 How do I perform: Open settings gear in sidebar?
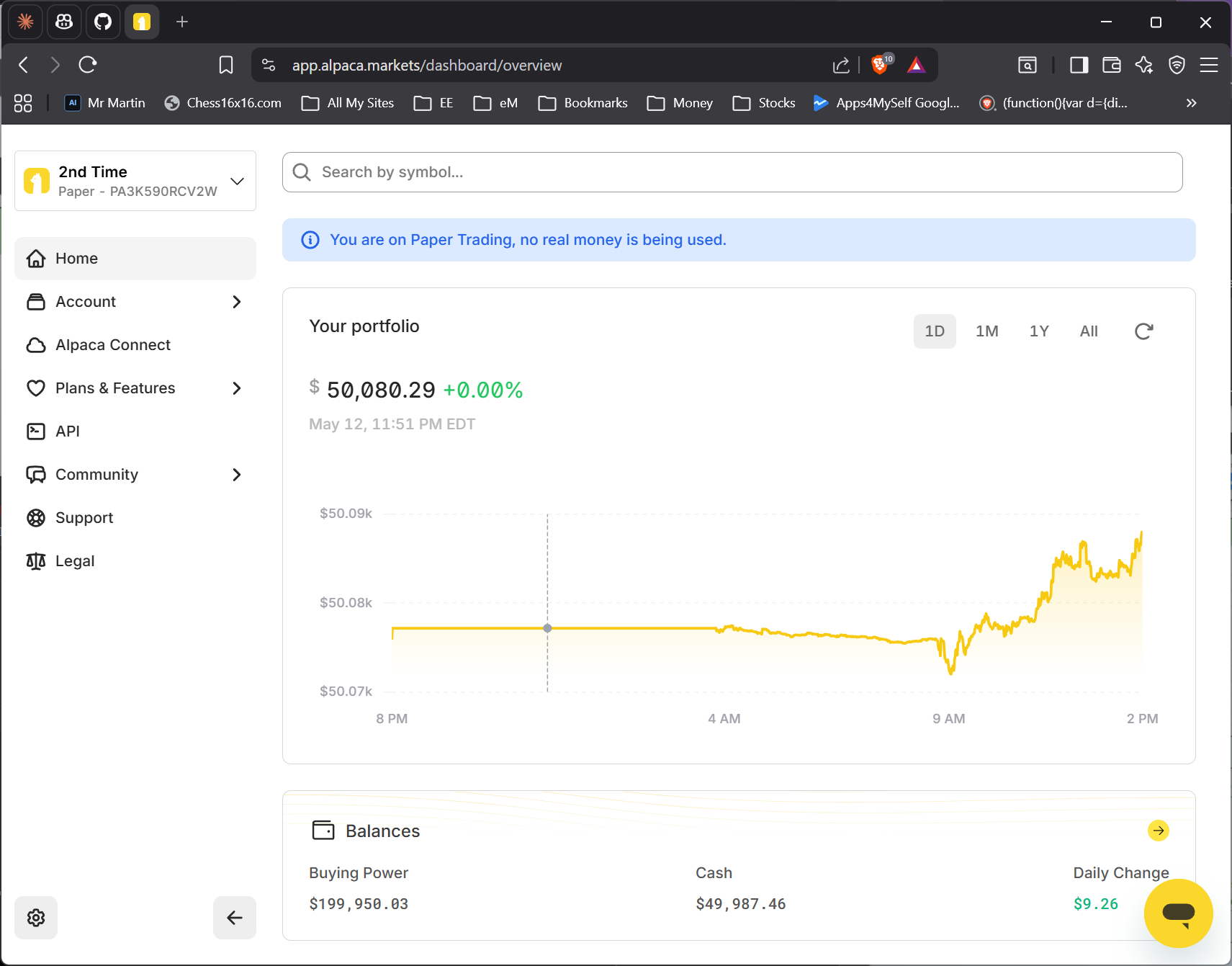point(36,918)
